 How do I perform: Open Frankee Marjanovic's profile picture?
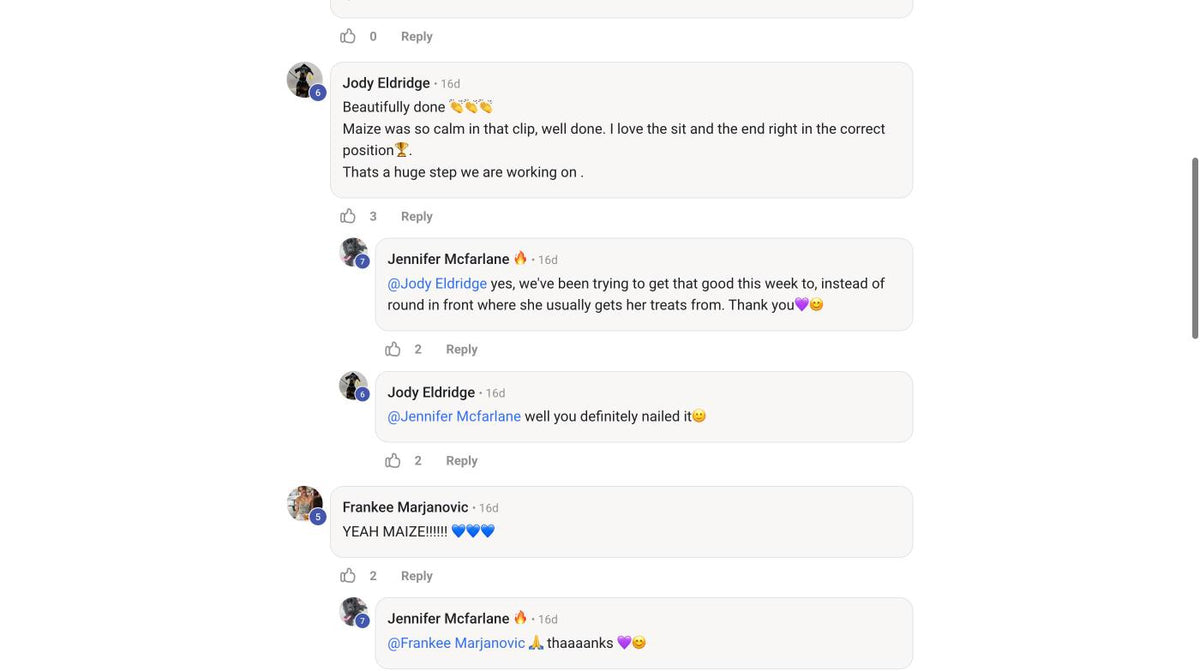pos(305,504)
